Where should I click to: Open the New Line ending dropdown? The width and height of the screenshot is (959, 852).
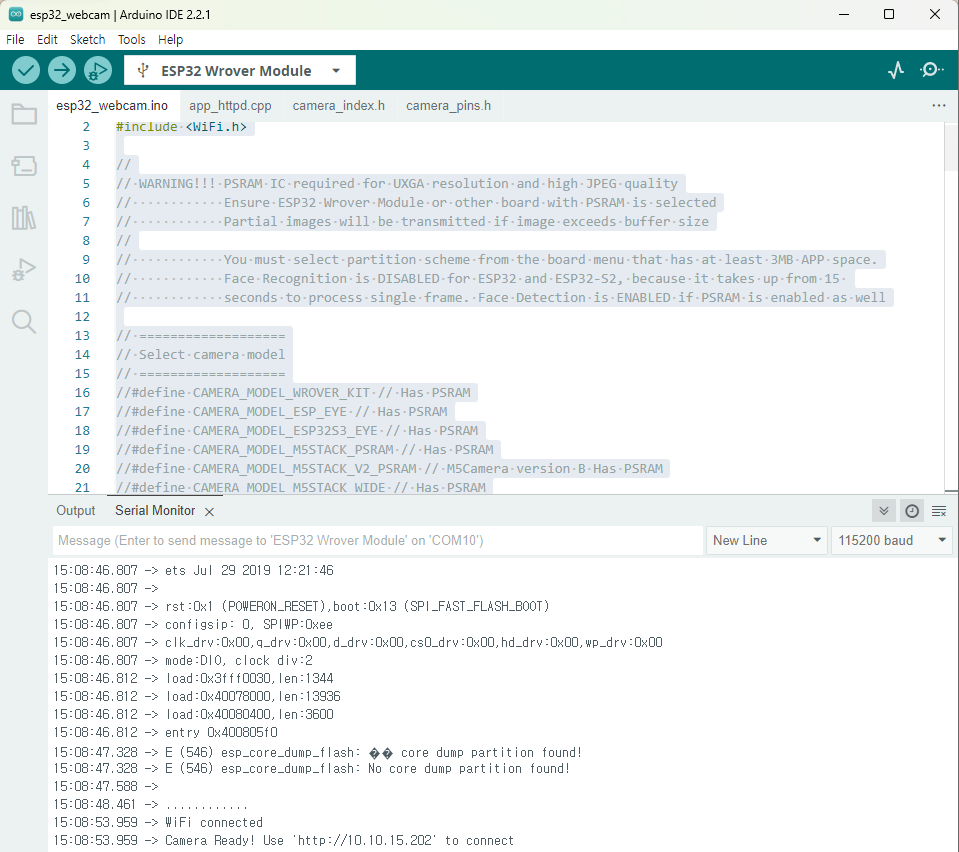[x=766, y=540]
